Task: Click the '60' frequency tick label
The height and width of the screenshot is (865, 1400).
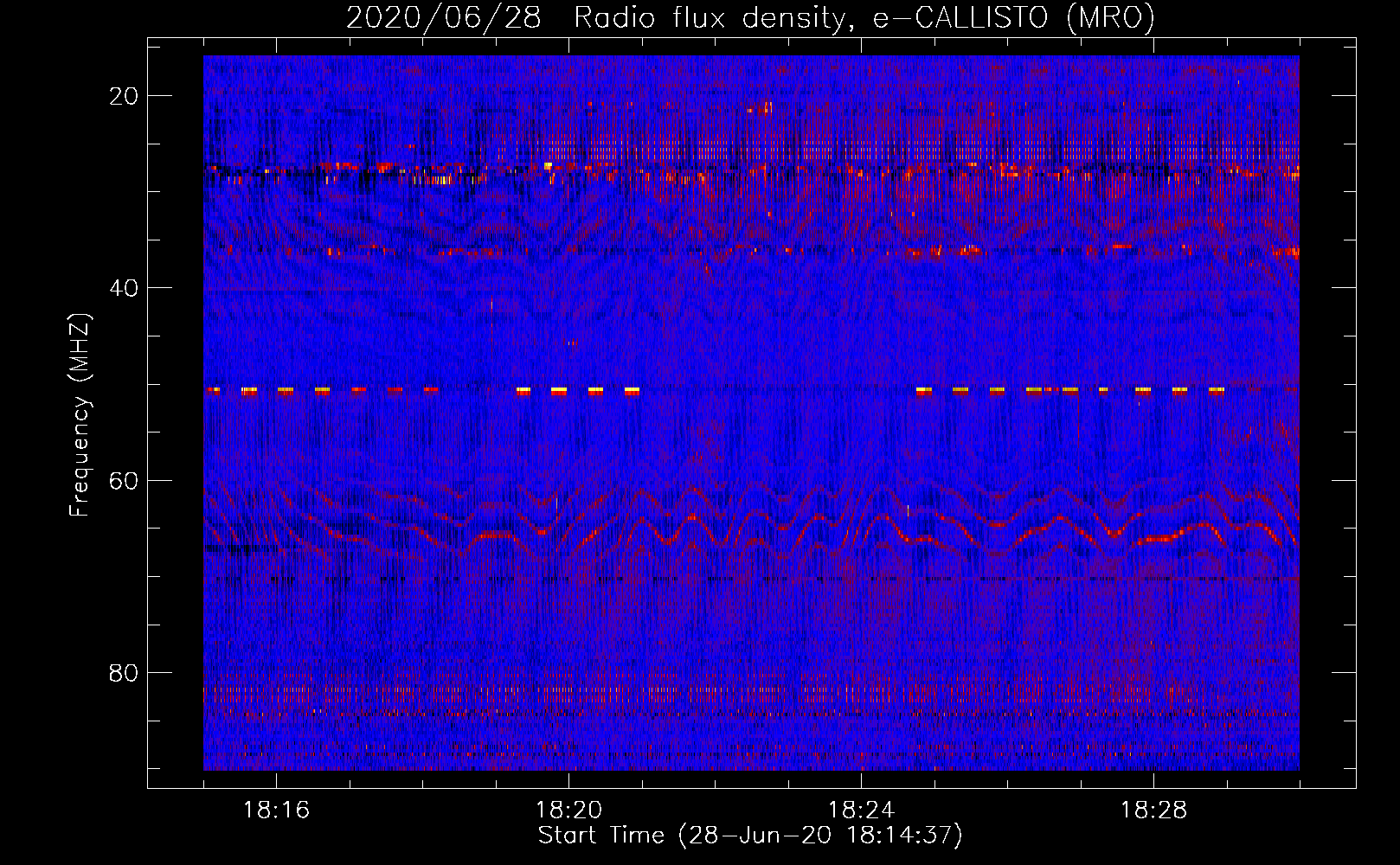Action: click(124, 480)
